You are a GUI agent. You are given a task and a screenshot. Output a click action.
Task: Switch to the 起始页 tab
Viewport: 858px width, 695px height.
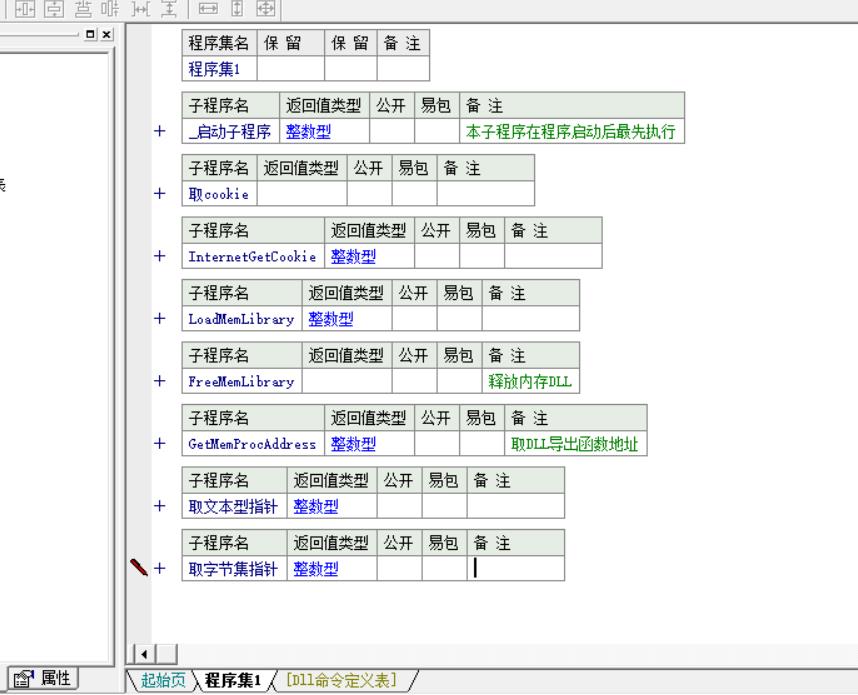(163, 680)
